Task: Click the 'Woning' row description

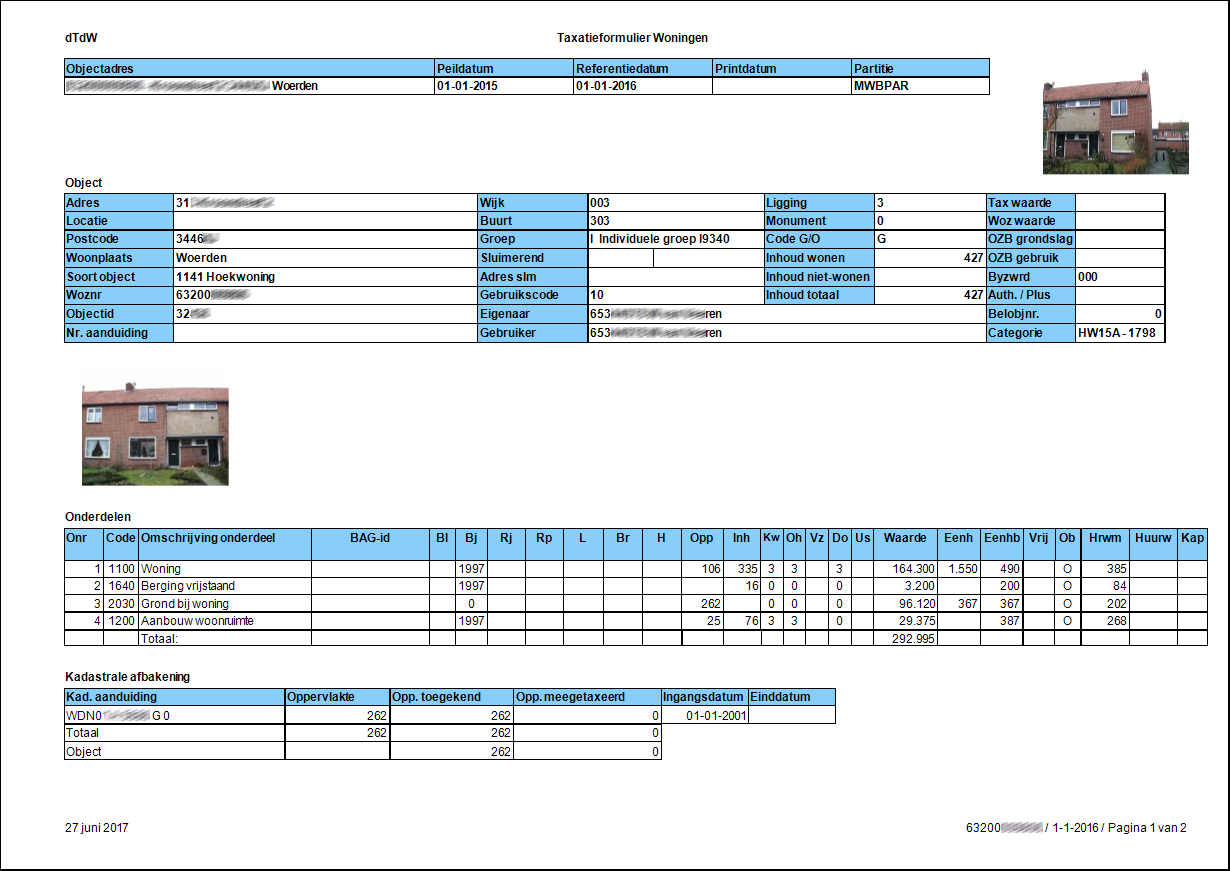Action: click(x=161, y=569)
